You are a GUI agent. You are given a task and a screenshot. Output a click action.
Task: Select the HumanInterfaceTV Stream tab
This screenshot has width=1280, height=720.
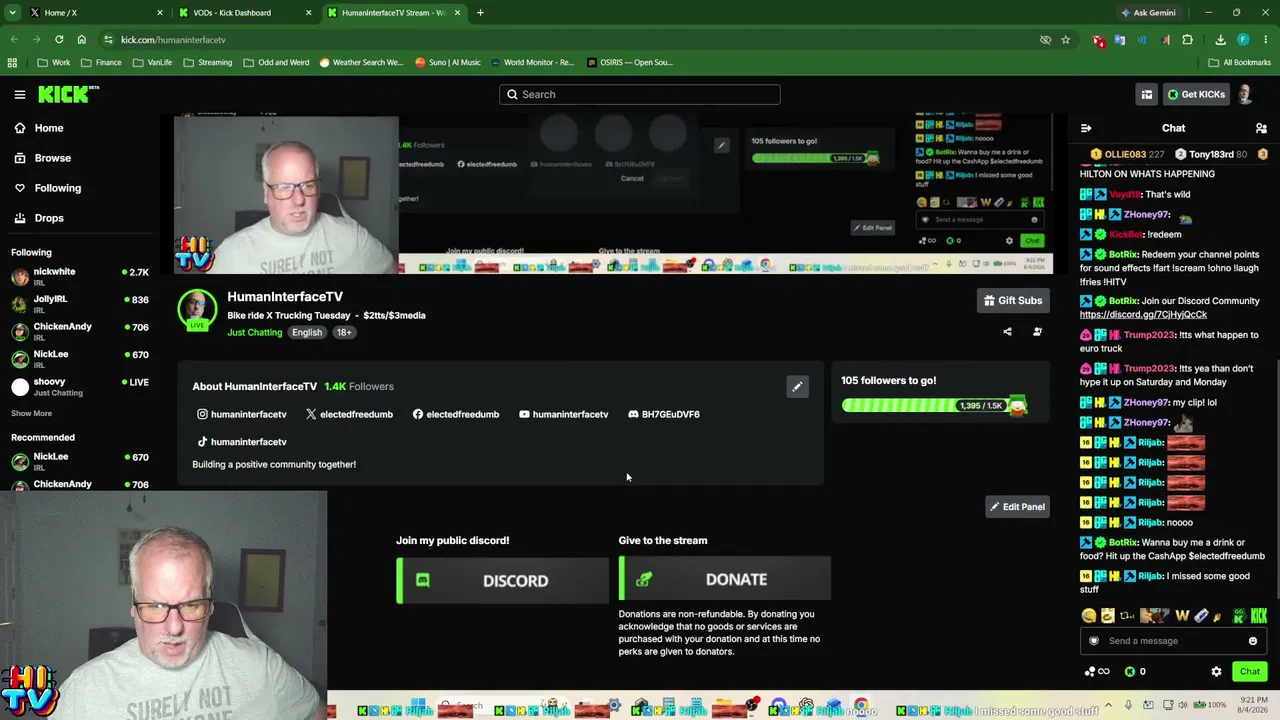click(393, 13)
